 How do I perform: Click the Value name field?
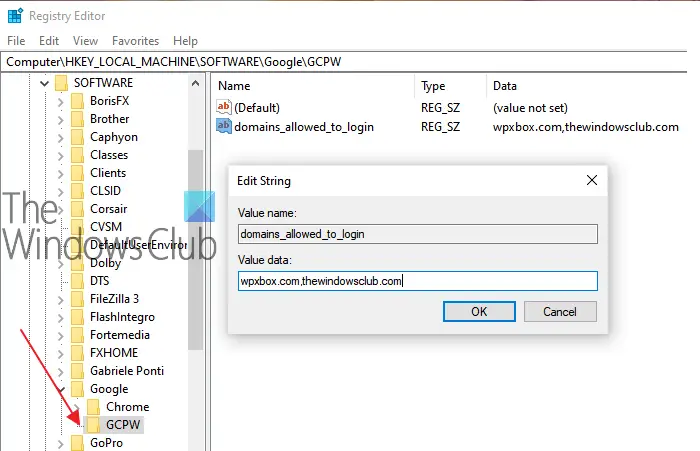[417, 234]
